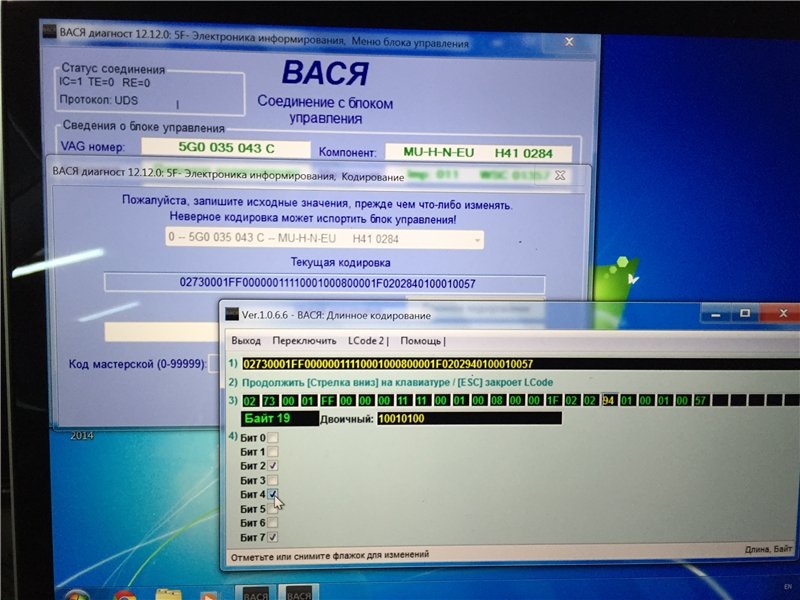Click the binary value field 10010100
800x600 pixels.
(469, 419)
